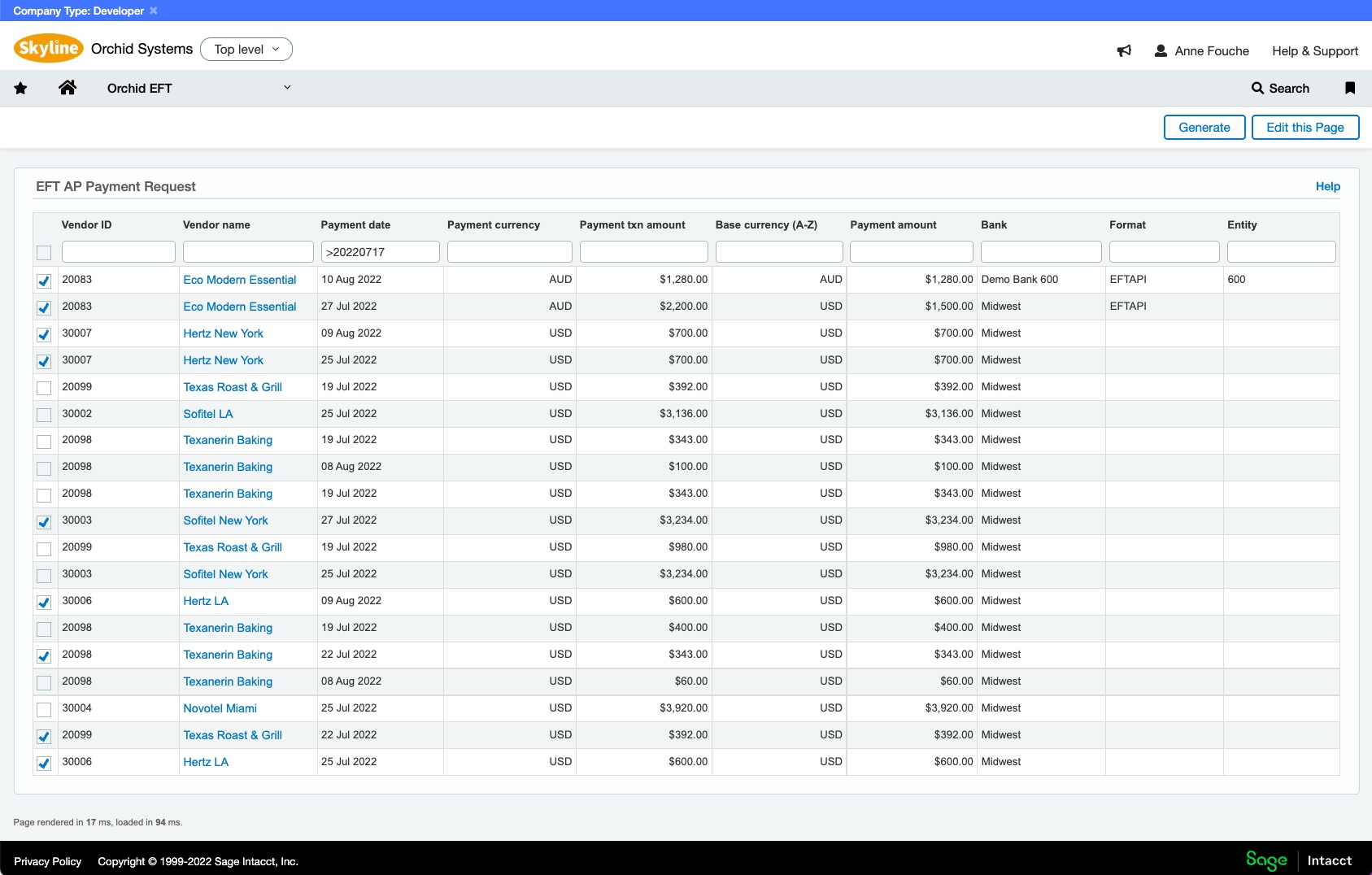Screen dimensions: 1372x875
Task: Sort by Entity column header
Action: pos(1242,224)
